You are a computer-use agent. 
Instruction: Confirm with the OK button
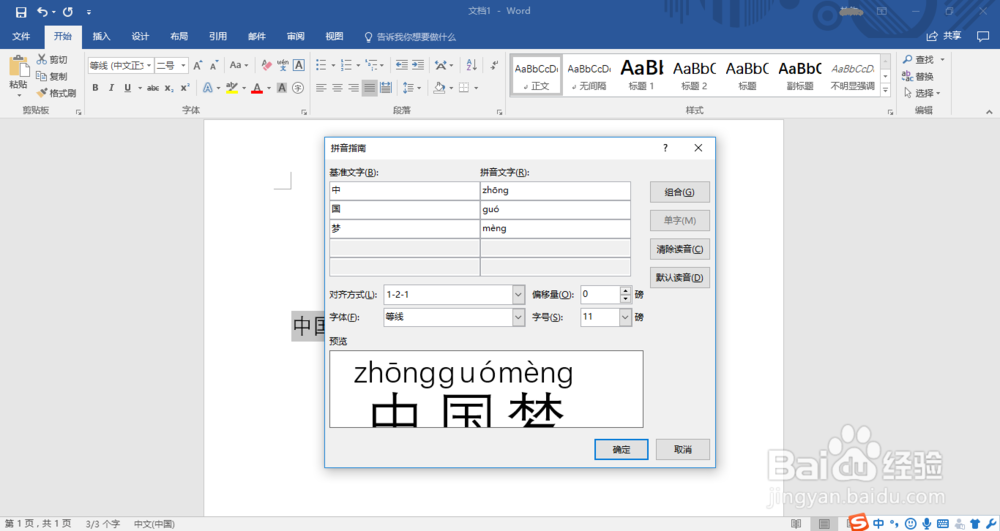click(621, 449)
